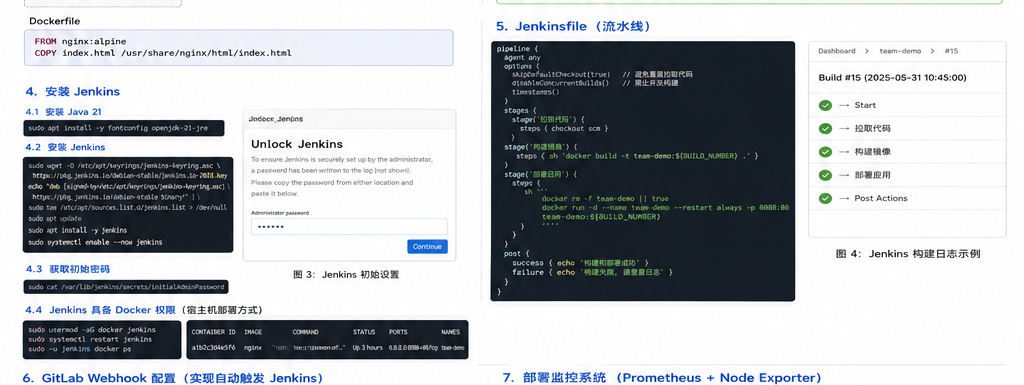Click the sudo apt update command line

pyautogui.click(x=55, y=219)
